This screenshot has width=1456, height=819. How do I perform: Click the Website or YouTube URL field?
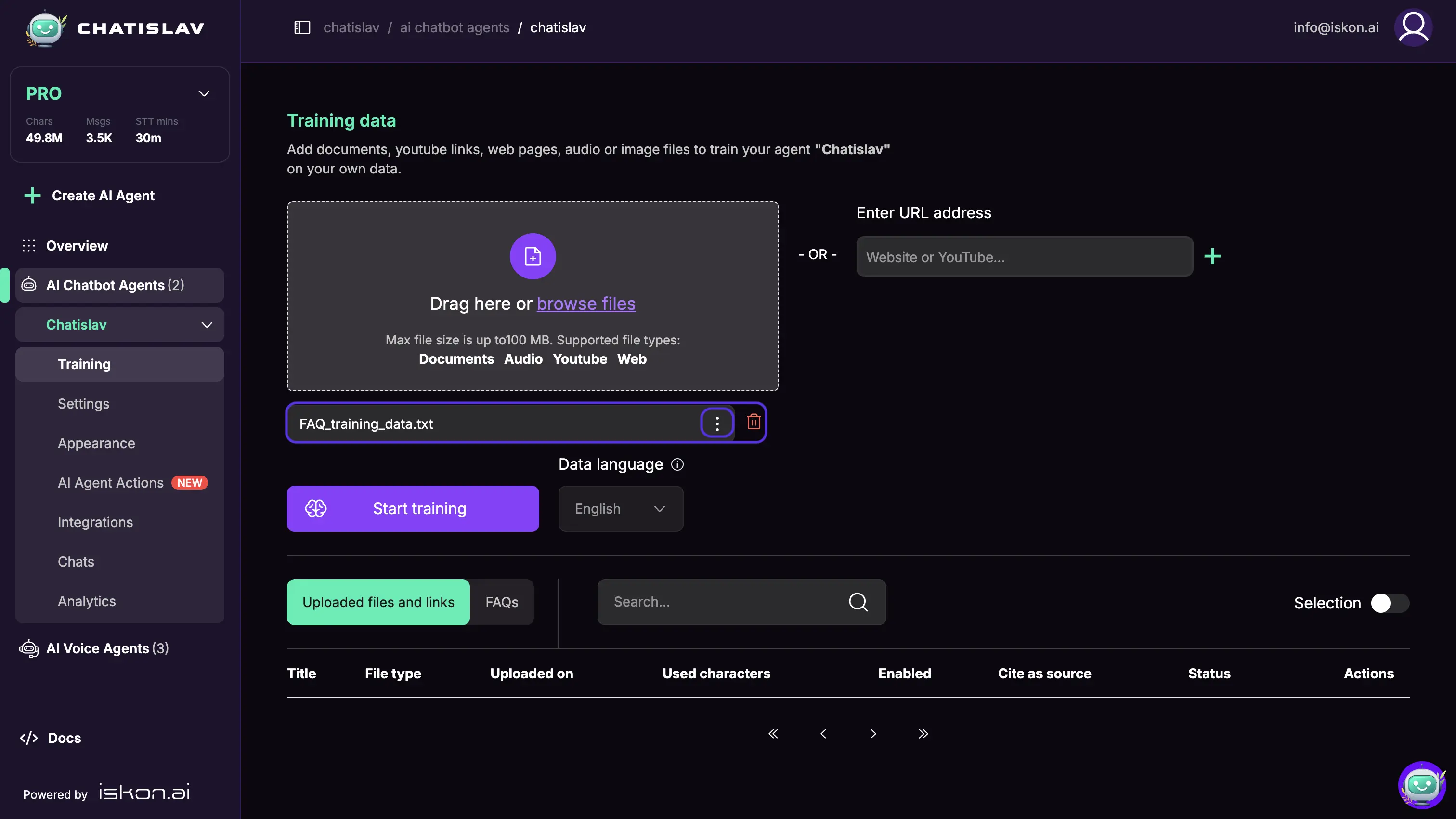coord(1024,256)
